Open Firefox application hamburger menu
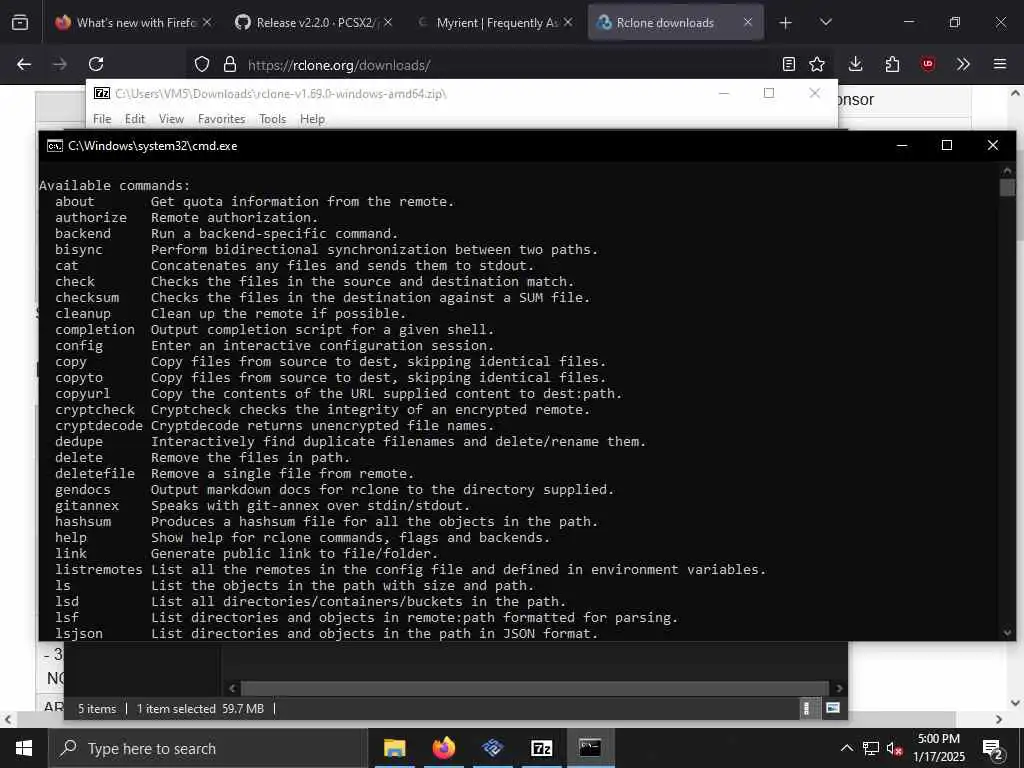 (1000, 64)
